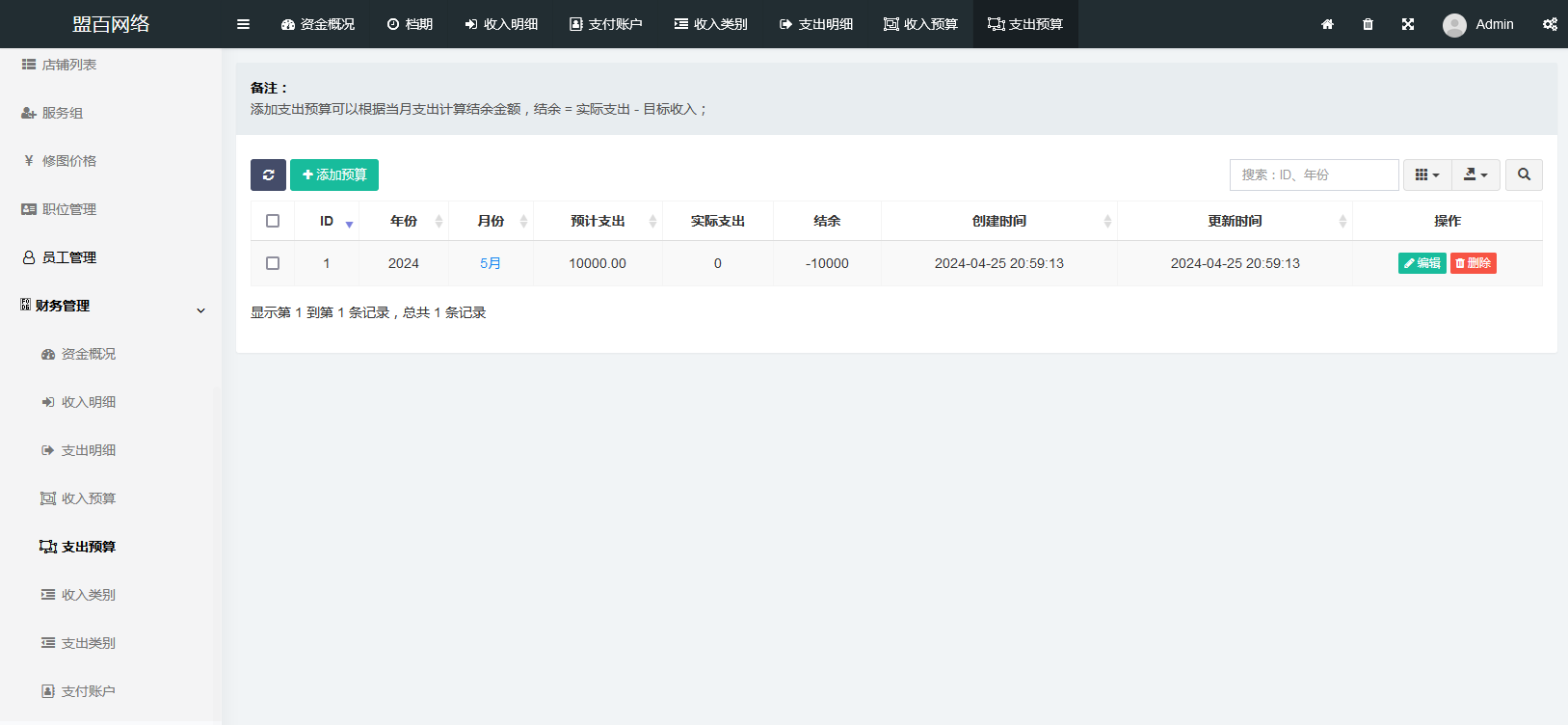The height and width of the screenshot is (725, 1568).
Task: Click the refresh table button
Action: 268,175
